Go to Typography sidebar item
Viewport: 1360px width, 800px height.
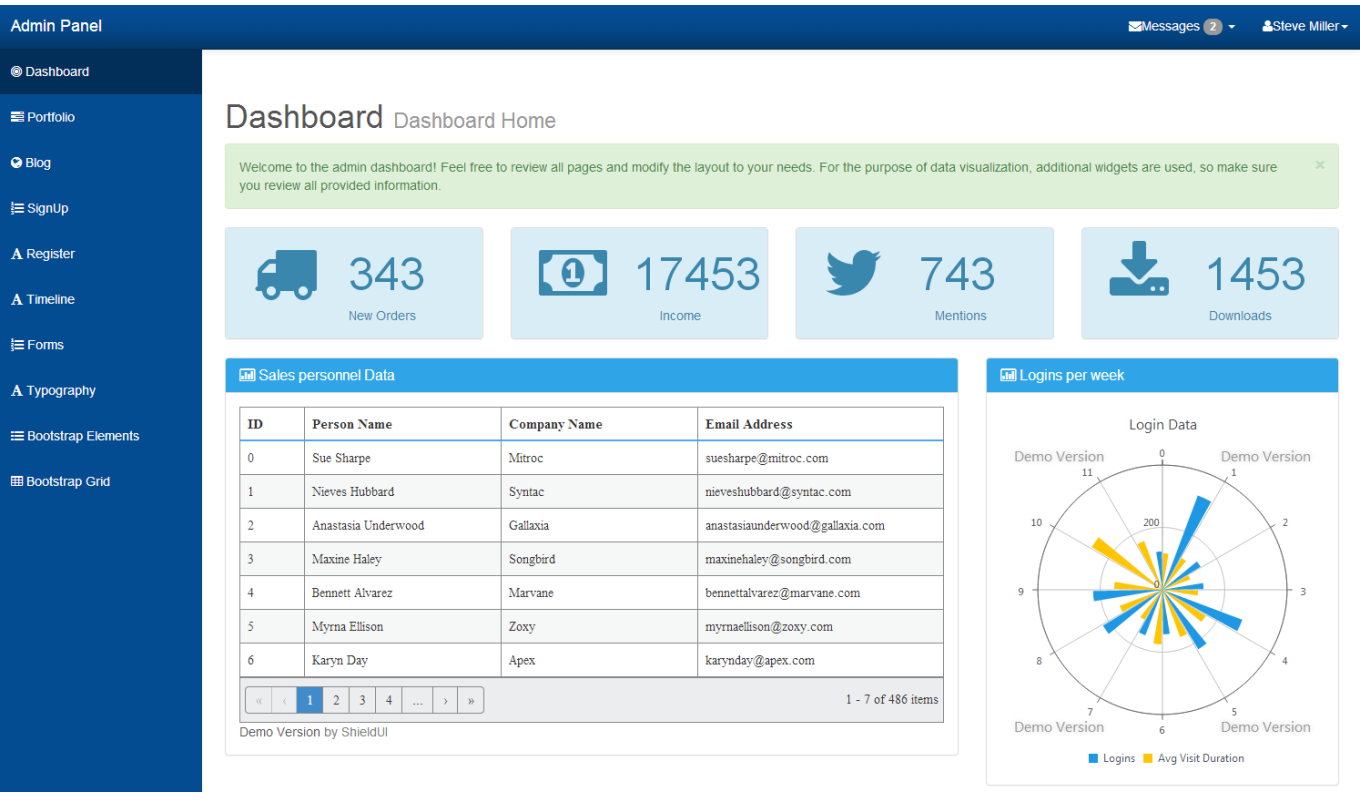pyautogui.click(x=61, y=391)
